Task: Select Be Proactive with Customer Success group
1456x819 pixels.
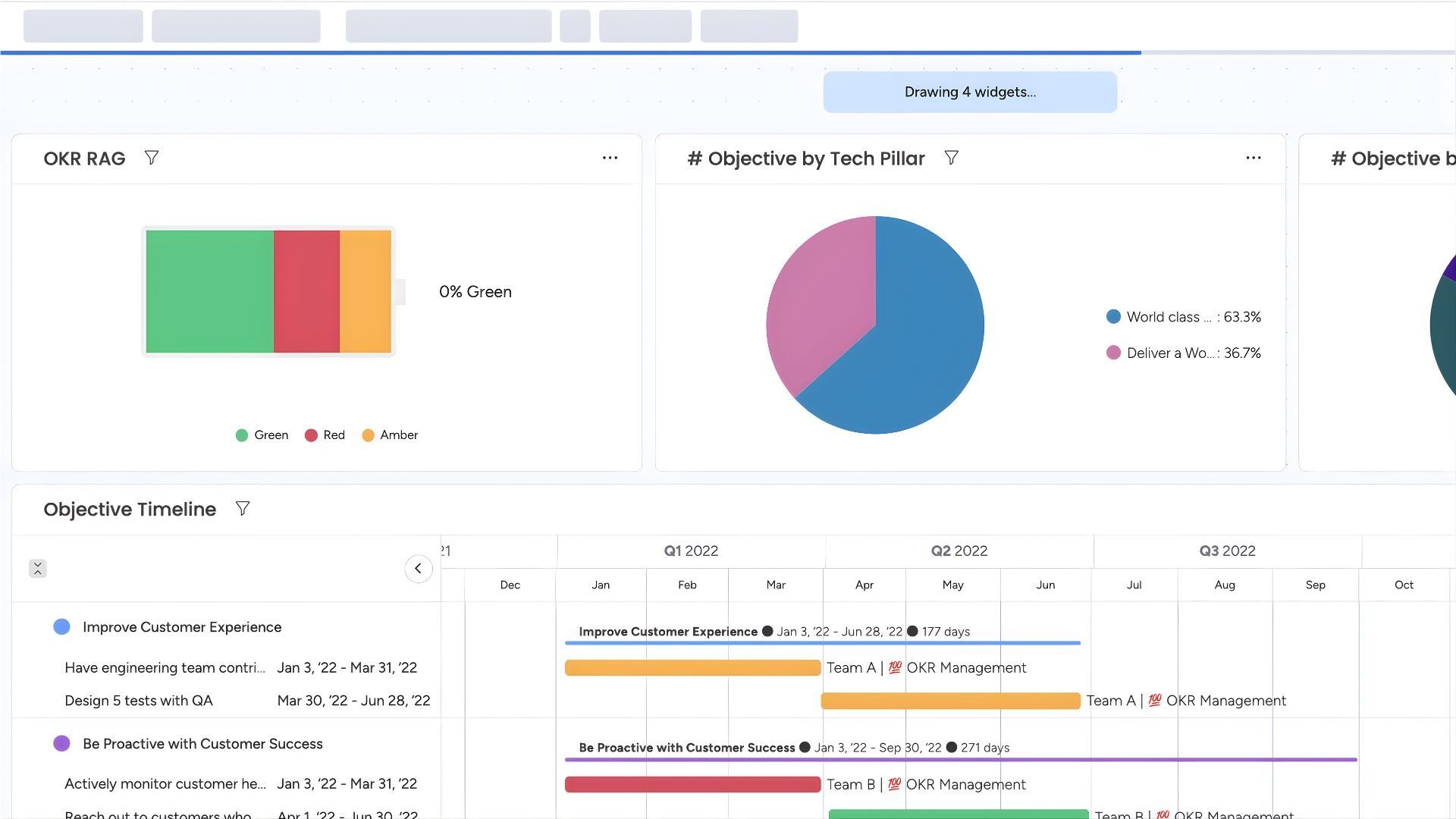Action: [202, 744]
